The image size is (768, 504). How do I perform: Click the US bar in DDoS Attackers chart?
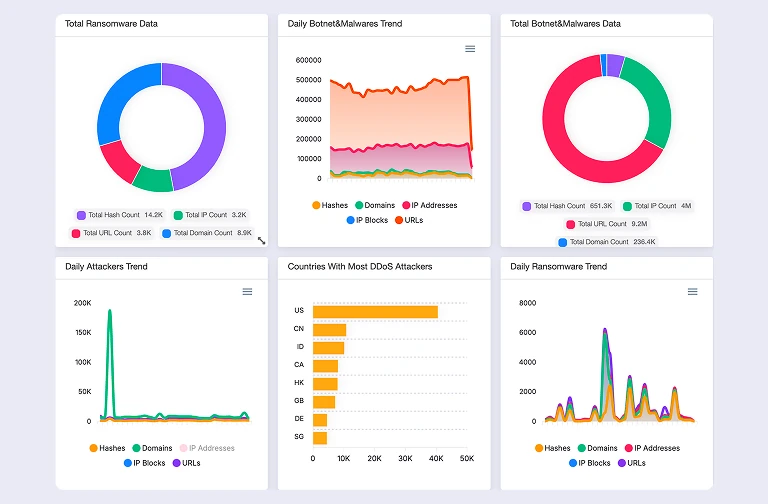375,312
